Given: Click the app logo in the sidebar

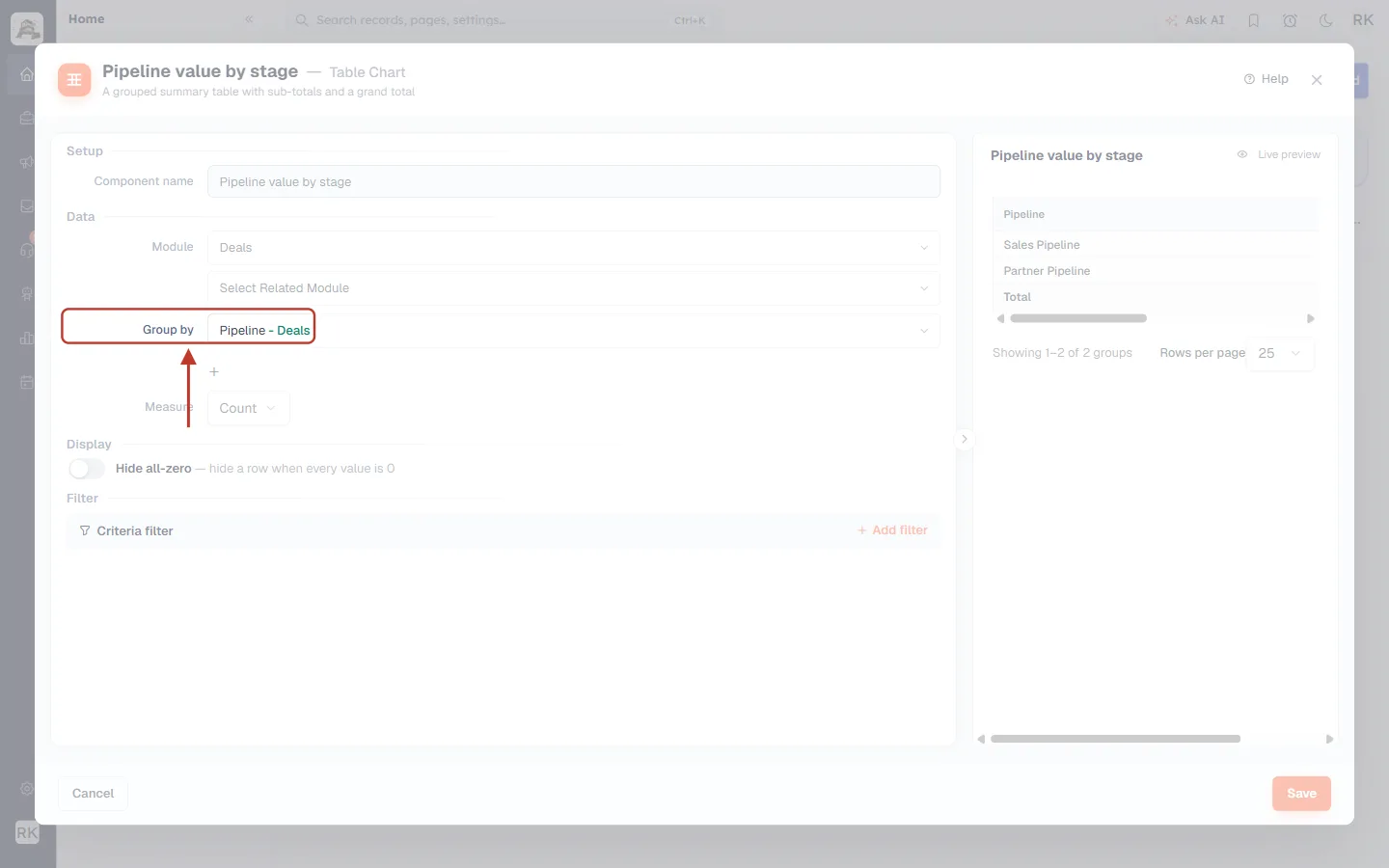Looking at the screenshot, I should coord(27,28).
